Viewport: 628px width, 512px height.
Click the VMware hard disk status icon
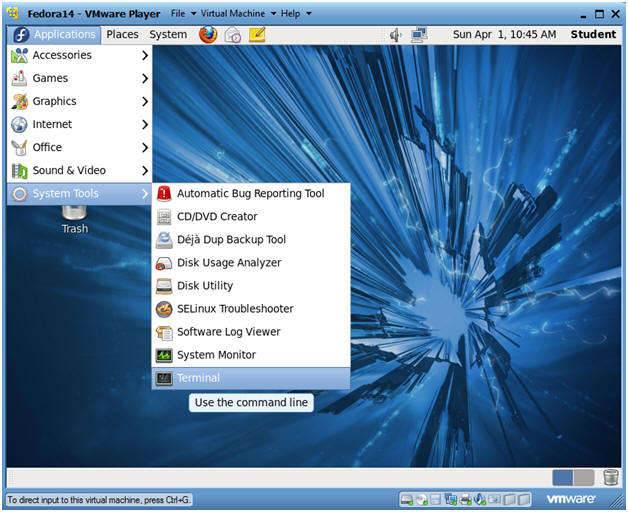(407, 500)
